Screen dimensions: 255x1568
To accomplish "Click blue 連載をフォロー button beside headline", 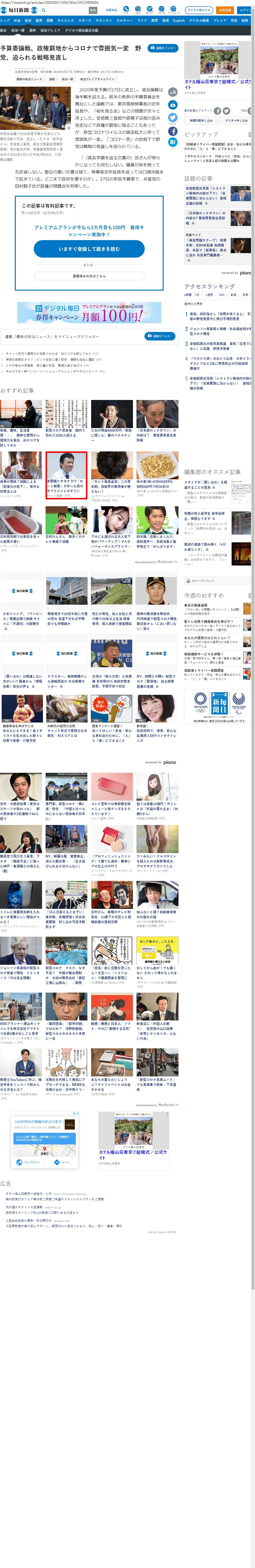I will [x=162, y=47].
